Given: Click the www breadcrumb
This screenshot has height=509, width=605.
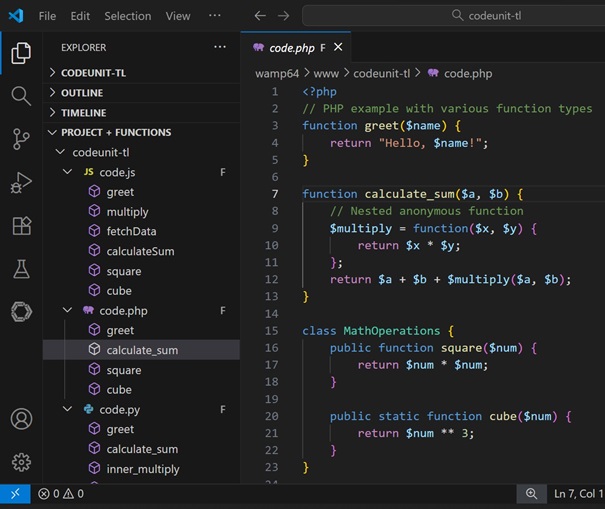Looking at the screenshot, I should pyautogui.click(x=326, y=73).
